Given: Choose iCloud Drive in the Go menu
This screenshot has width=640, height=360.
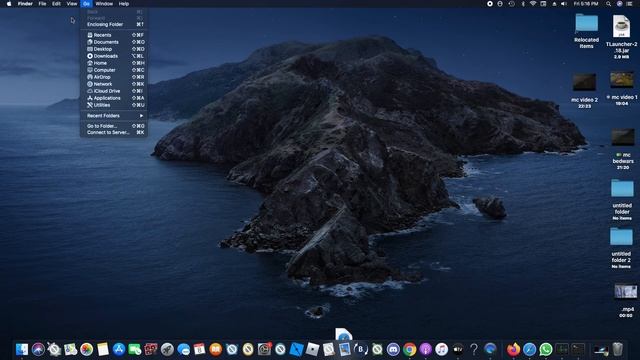Looking at the screenshot, I should pos(114,91).
